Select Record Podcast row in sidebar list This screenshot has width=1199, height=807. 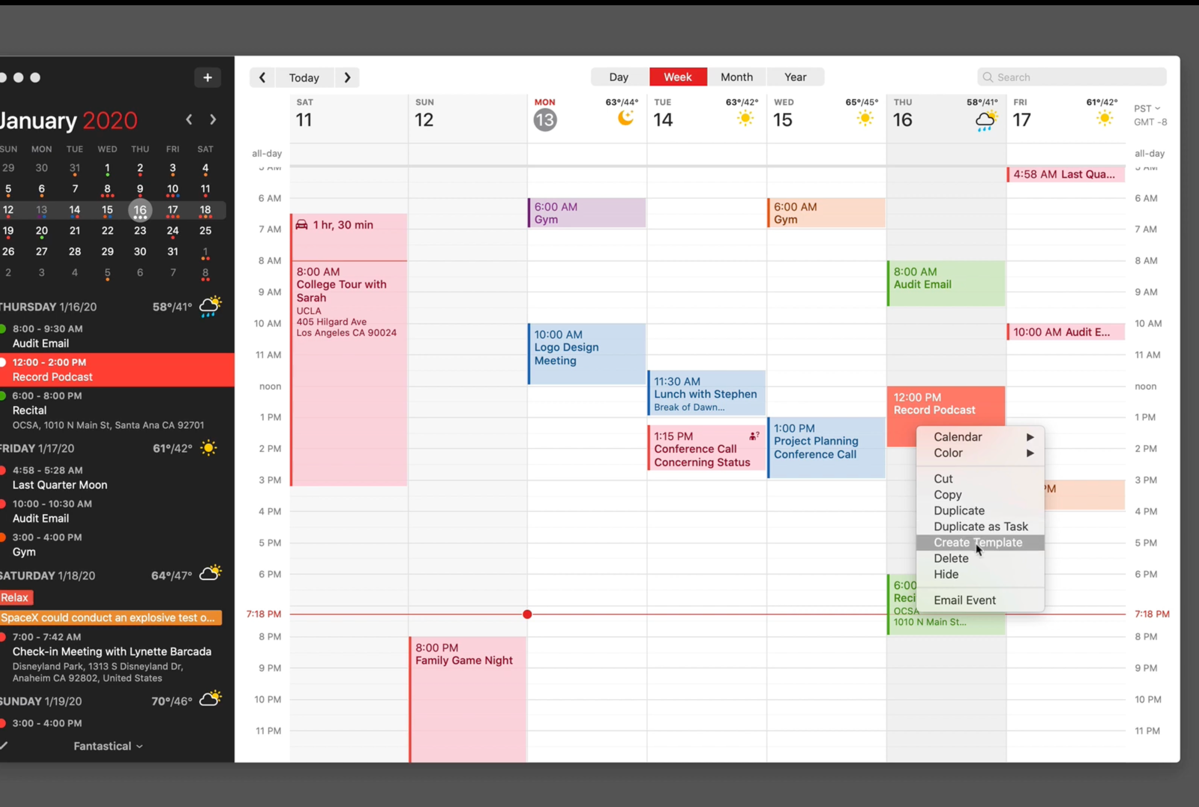pyautogui.click(x=117, y=369)
